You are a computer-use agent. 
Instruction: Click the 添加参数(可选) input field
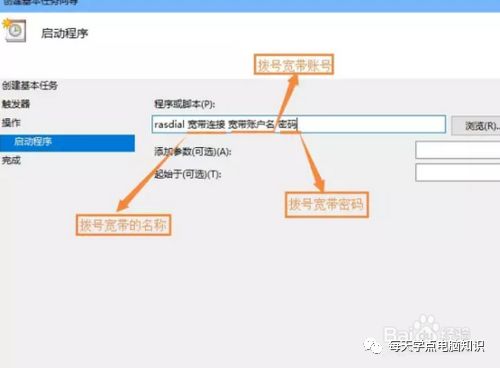pyautogui.click(x=458, y=150)
